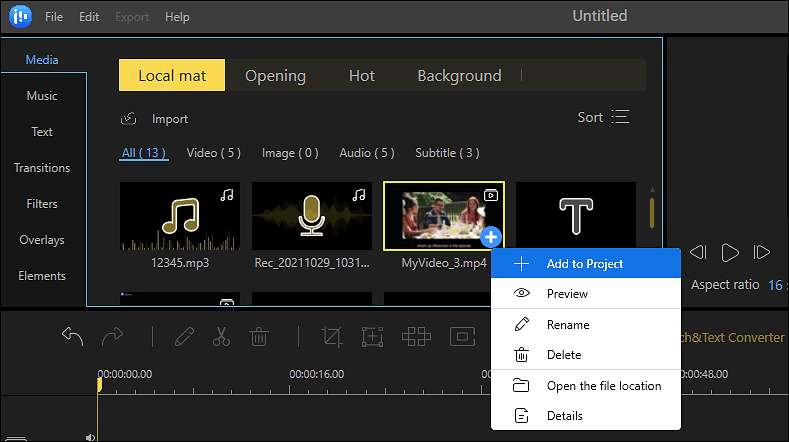The width and height of the screenshot is (789, 442).
Task: Click the blue plus on MyVideo_3.mp4
Action: 490,237
